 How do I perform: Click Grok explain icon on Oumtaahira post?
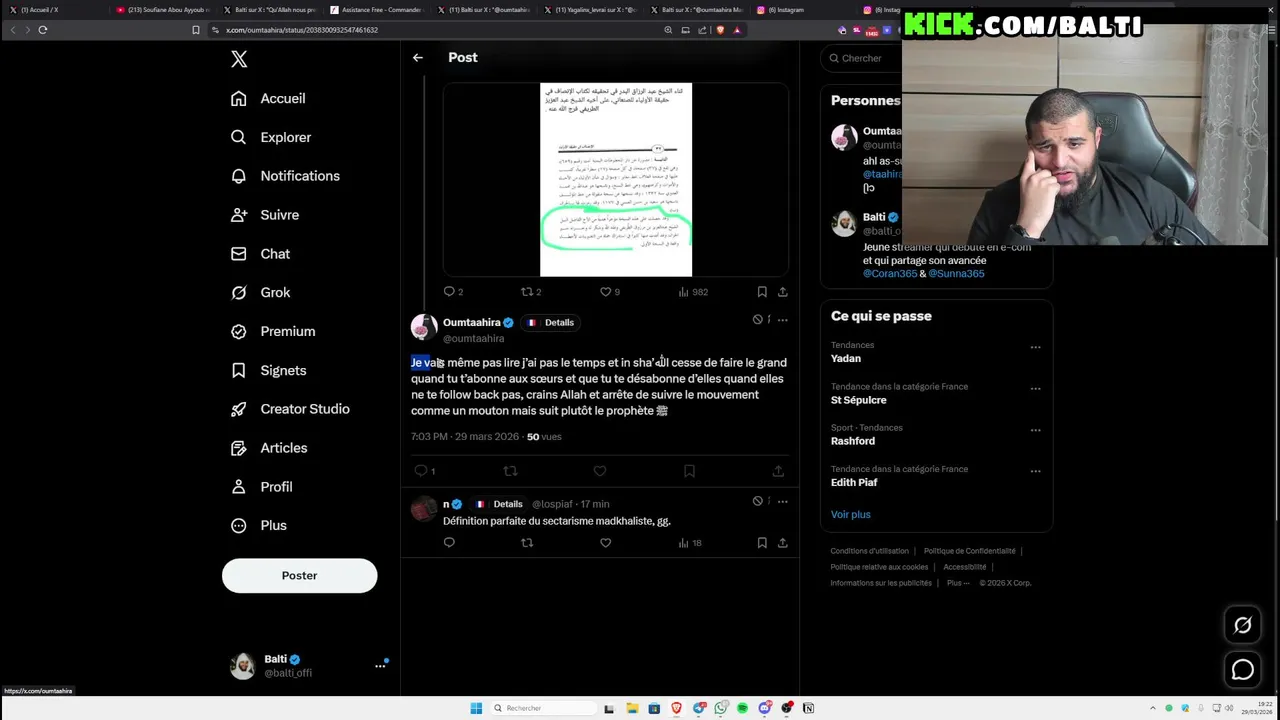coord(758,320)
